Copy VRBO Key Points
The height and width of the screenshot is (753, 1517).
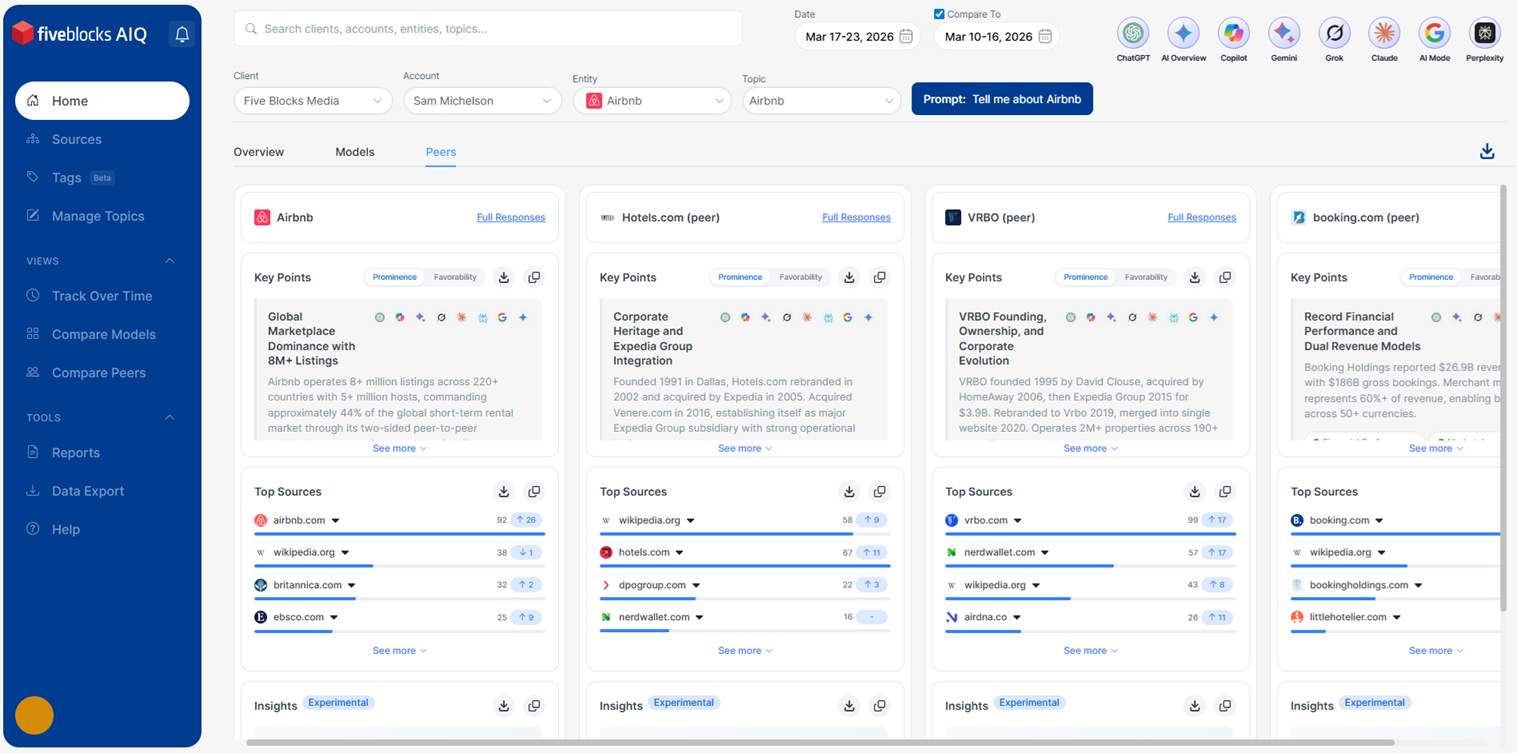tap(1225, 277)
